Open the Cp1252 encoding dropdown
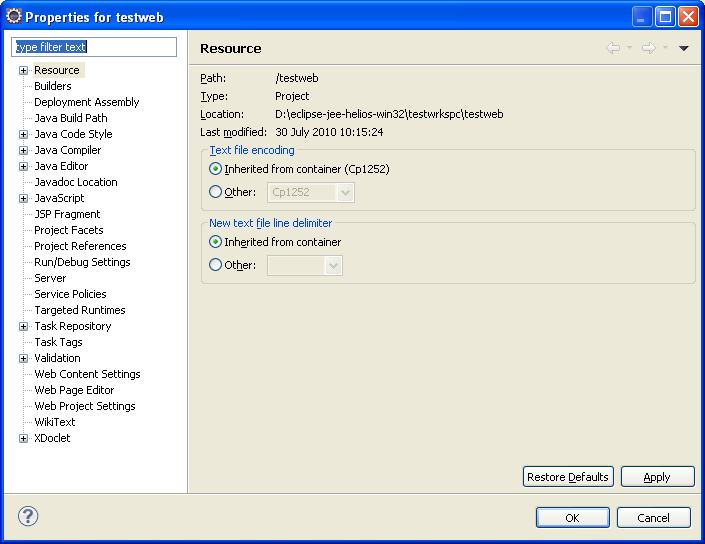Viewport: 705px width, 544px height. click(x=346, y=192)
